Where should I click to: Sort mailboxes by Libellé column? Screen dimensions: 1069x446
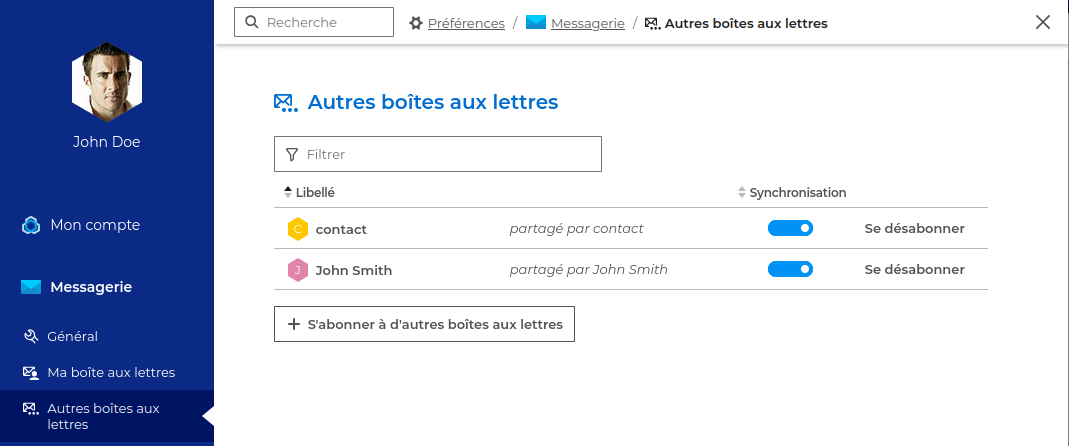[x=314, y=192]
